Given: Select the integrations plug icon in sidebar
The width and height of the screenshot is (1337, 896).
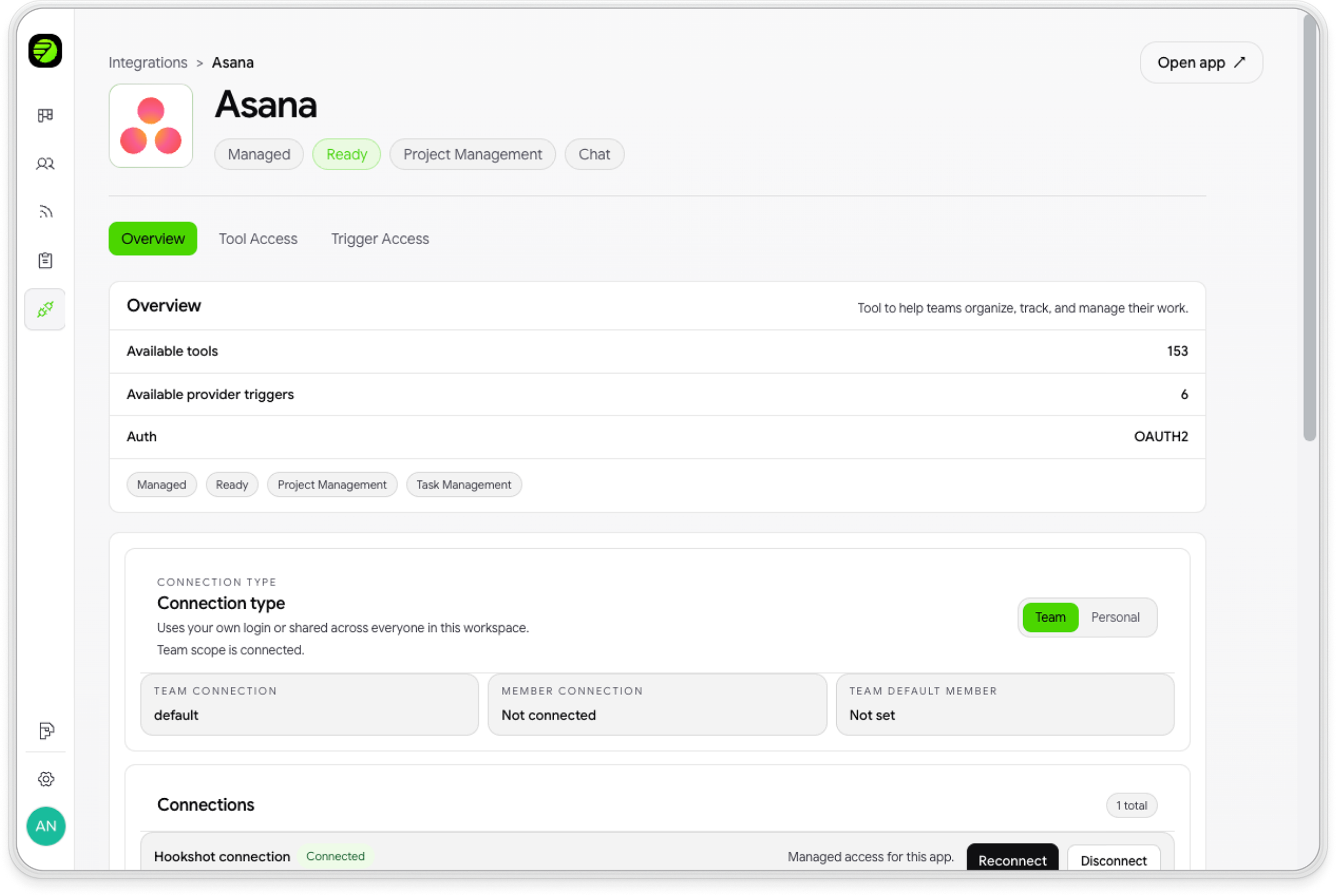Looking at the screenshot, I should [x=45, y=309].
